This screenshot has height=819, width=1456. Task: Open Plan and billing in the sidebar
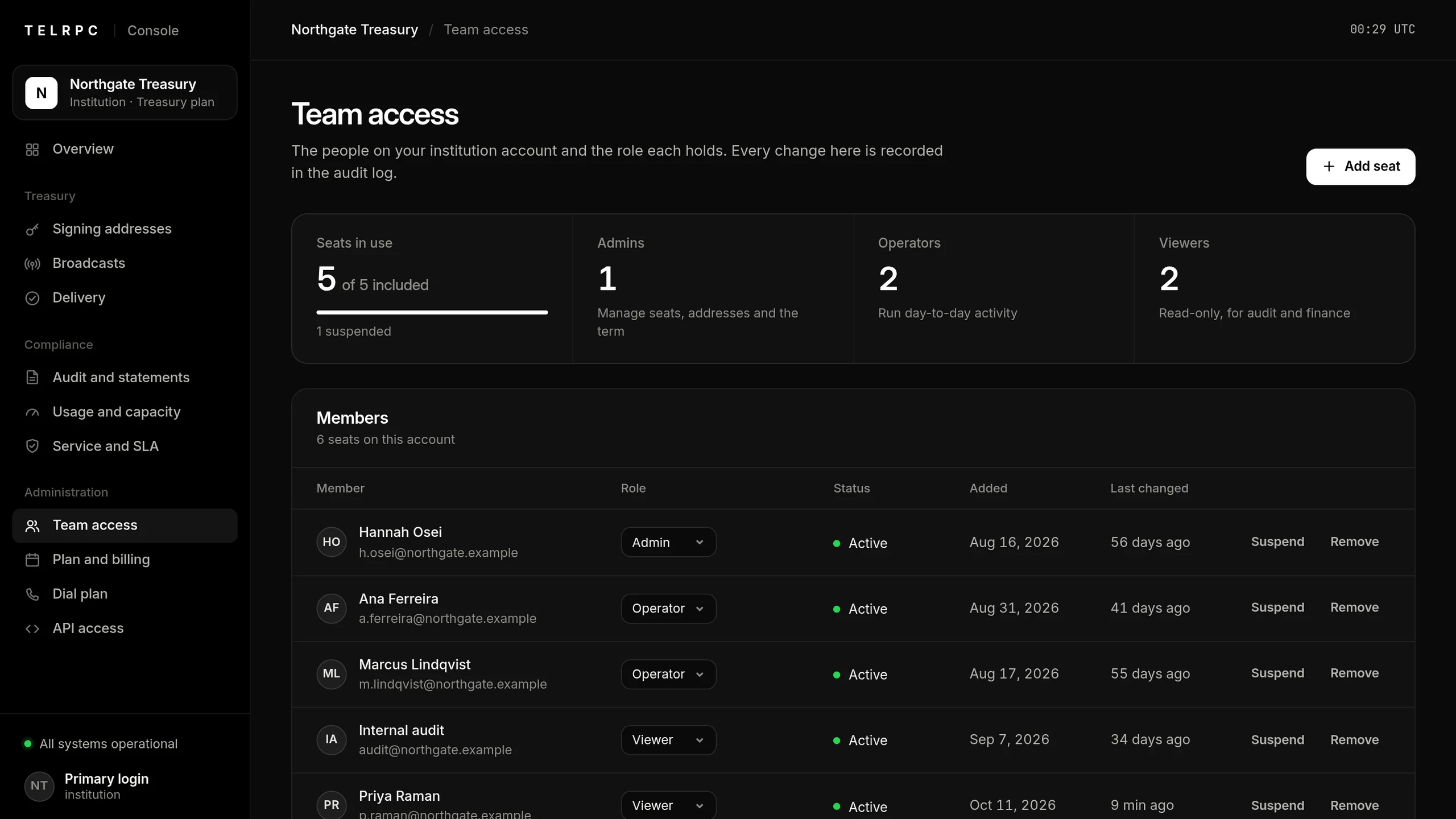pyautogui.click(x=125, y=560)
